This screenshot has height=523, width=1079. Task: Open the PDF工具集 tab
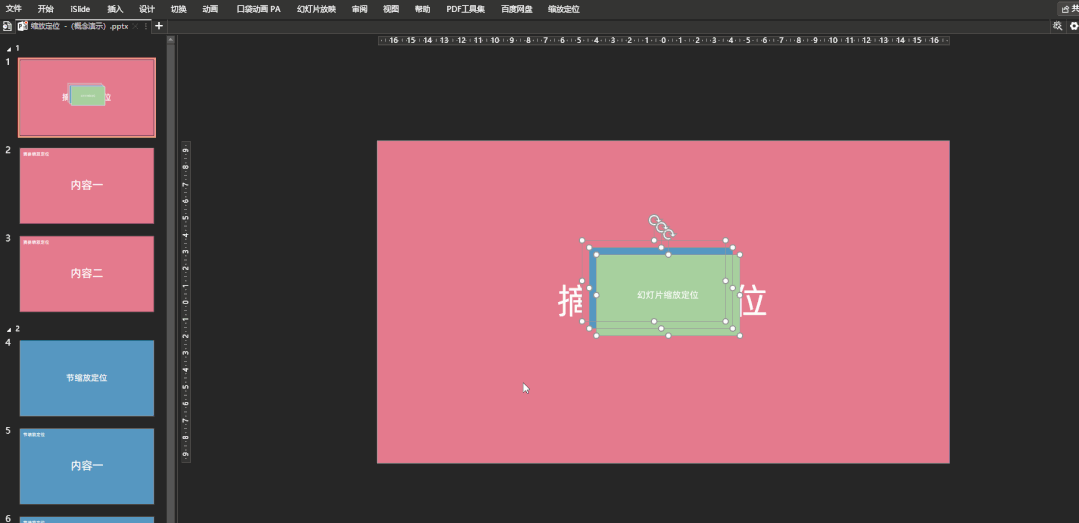(x=466, y=9)
